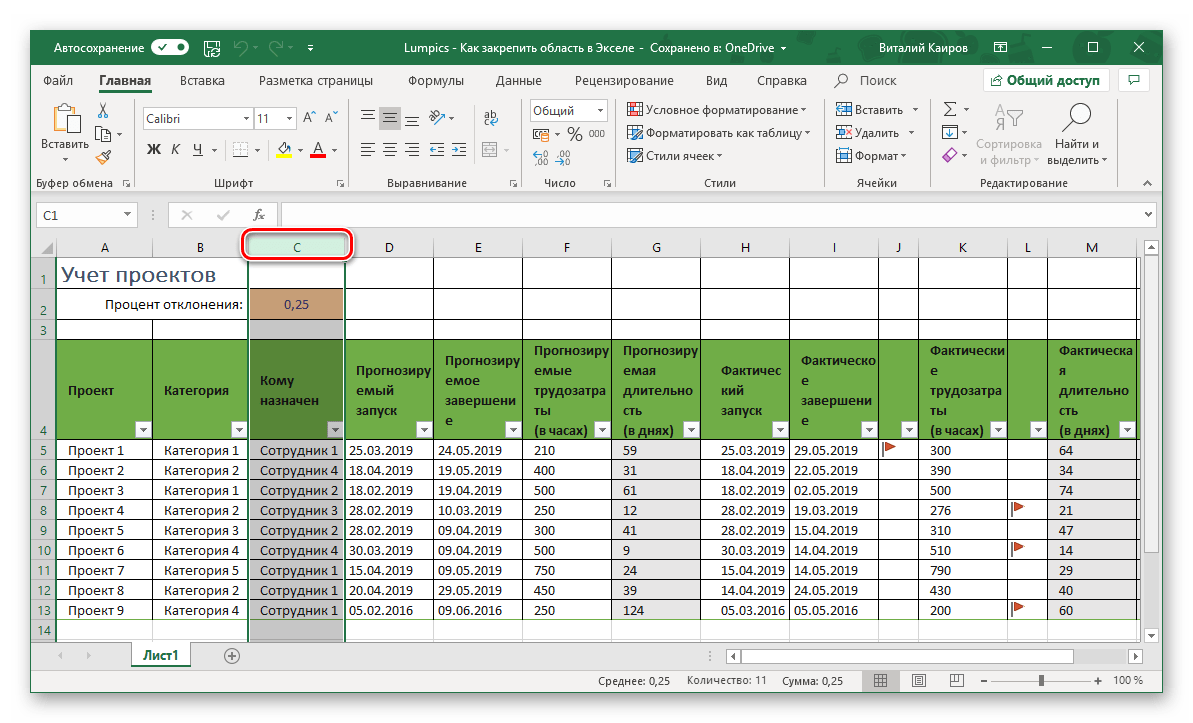This screenshot has width=1193, height=723.
Task: Click the Wrap Text icon
Action: [491, 118]
